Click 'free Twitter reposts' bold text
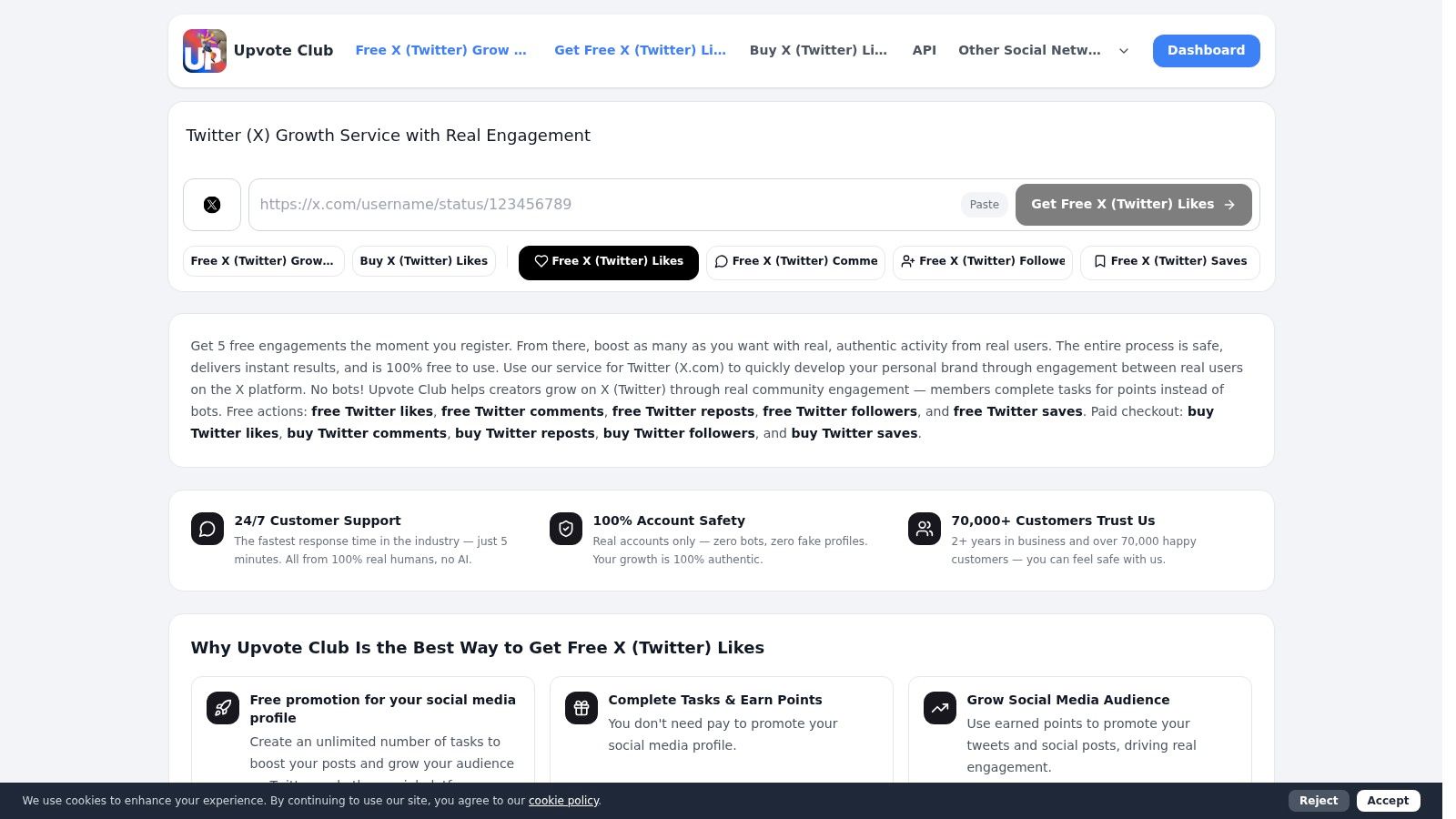1456x819 pixels. [683, 411]
